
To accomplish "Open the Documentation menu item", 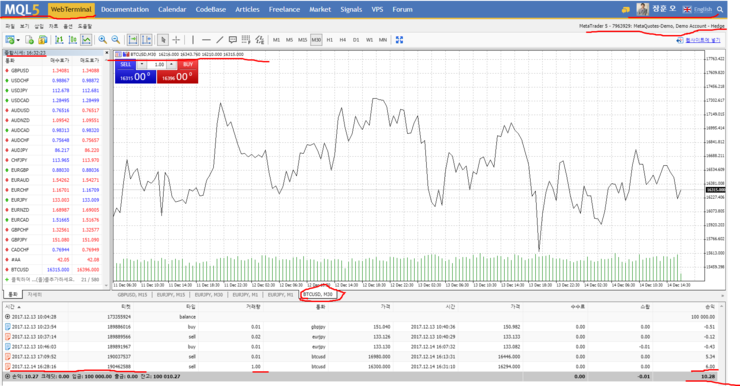I will tap(125, 9).
